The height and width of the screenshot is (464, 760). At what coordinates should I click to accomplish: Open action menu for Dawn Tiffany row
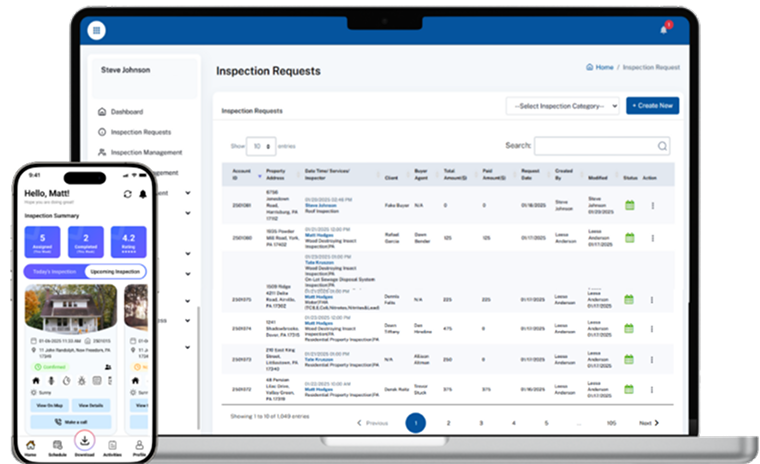point(652,329)
